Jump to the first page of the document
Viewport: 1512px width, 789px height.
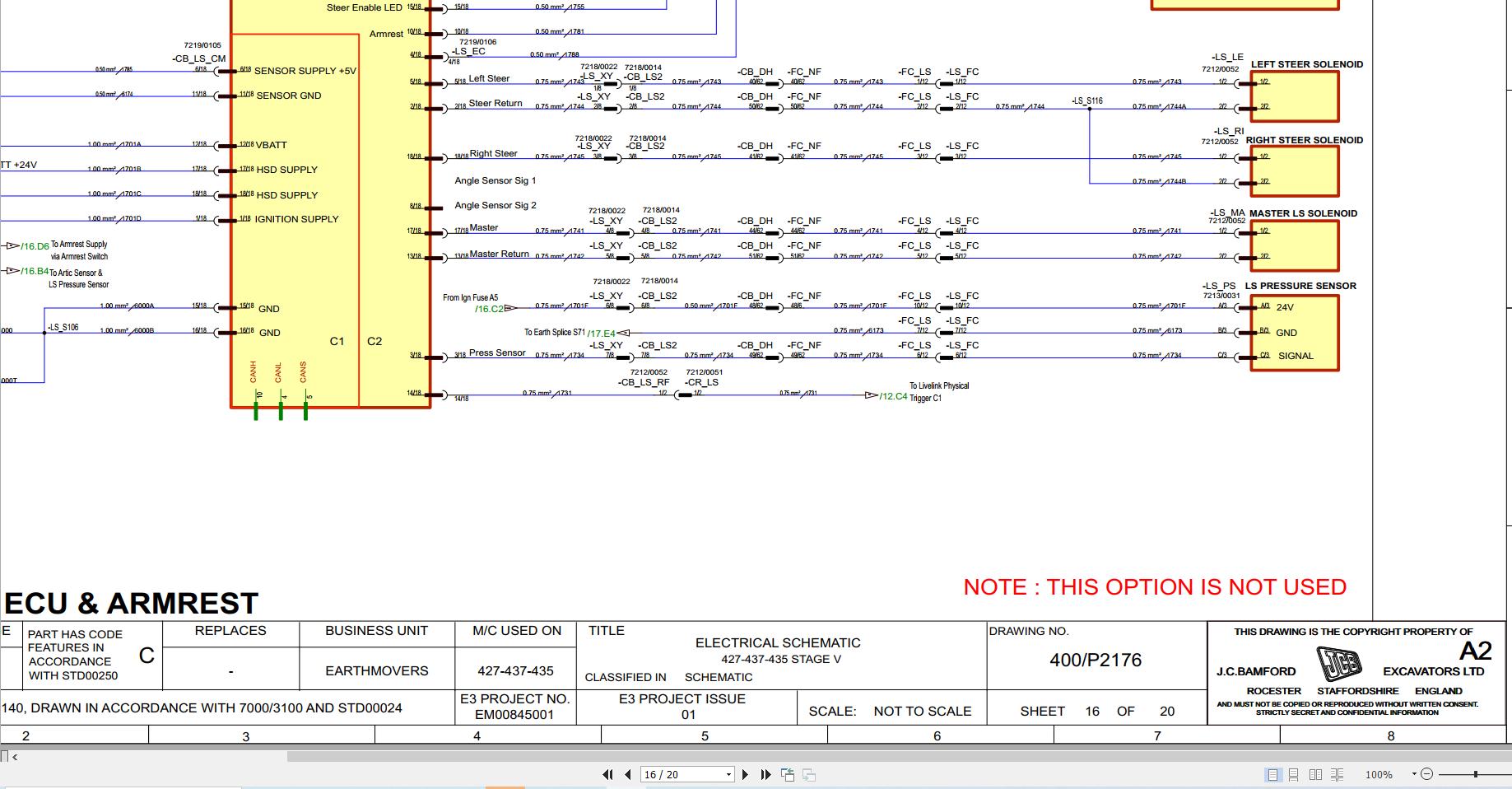point(608,774)
